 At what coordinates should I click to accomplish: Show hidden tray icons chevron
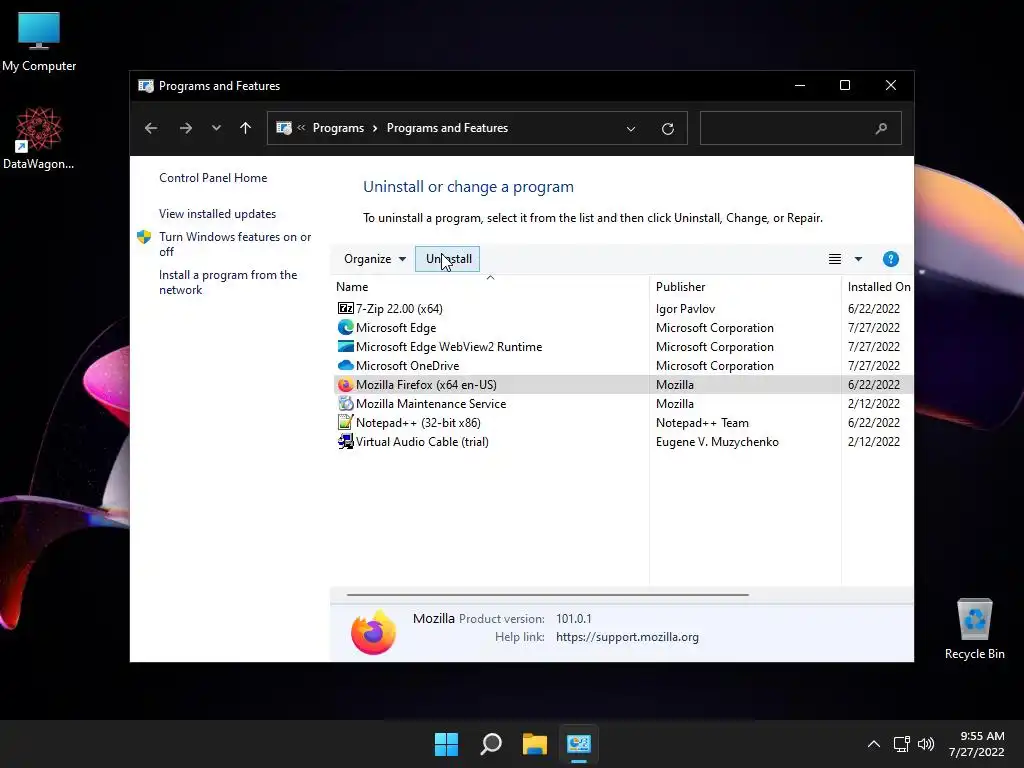click(x=874, y=744)
